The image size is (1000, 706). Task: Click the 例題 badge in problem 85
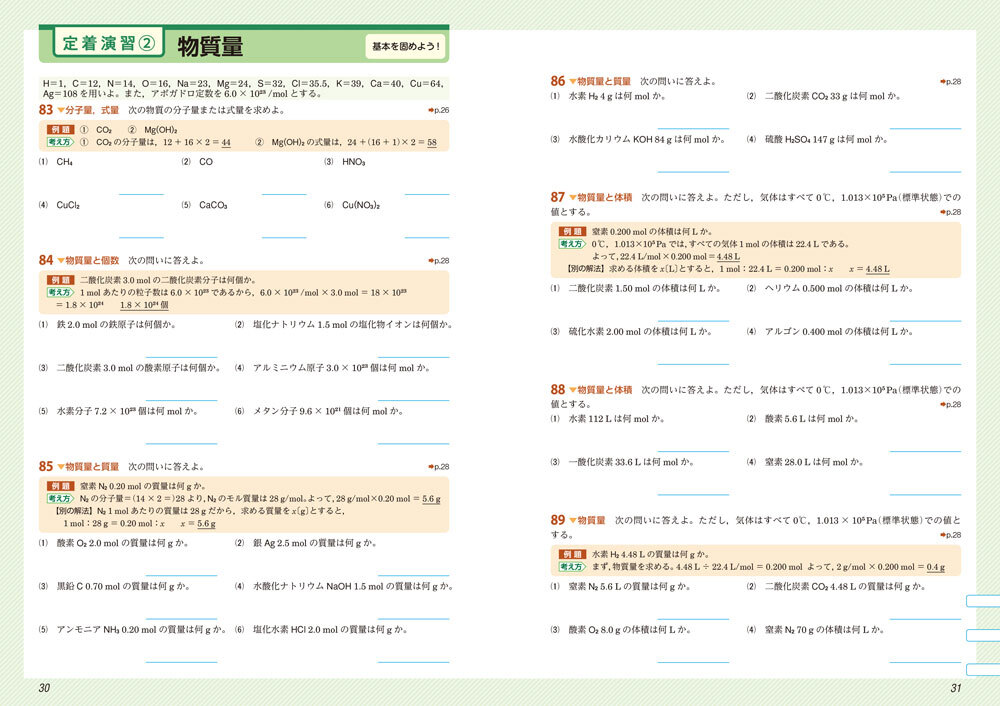61,485
